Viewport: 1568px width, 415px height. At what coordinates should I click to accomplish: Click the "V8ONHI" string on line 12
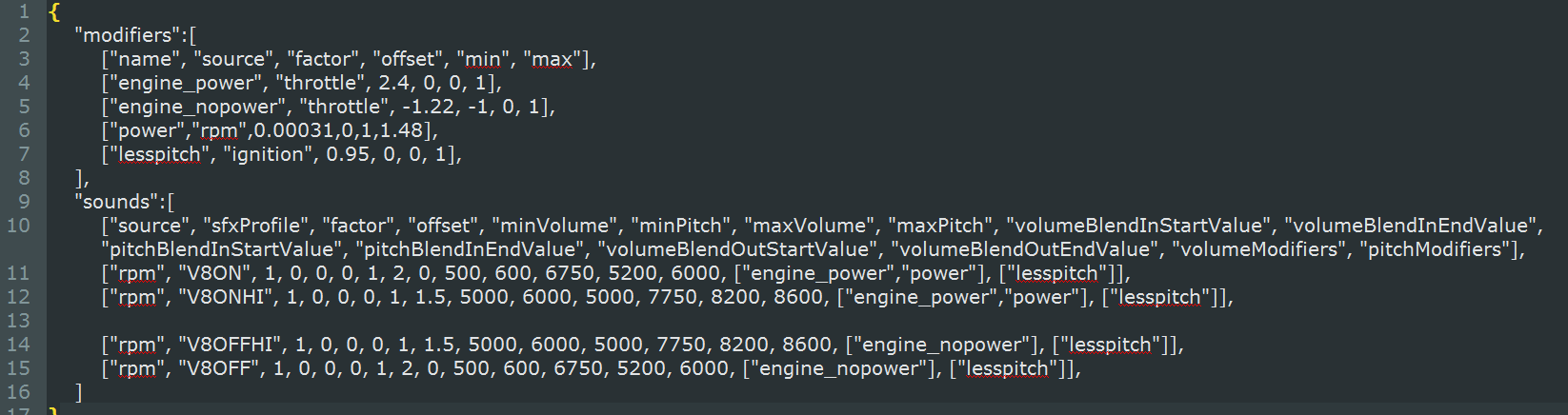(226, 297)
